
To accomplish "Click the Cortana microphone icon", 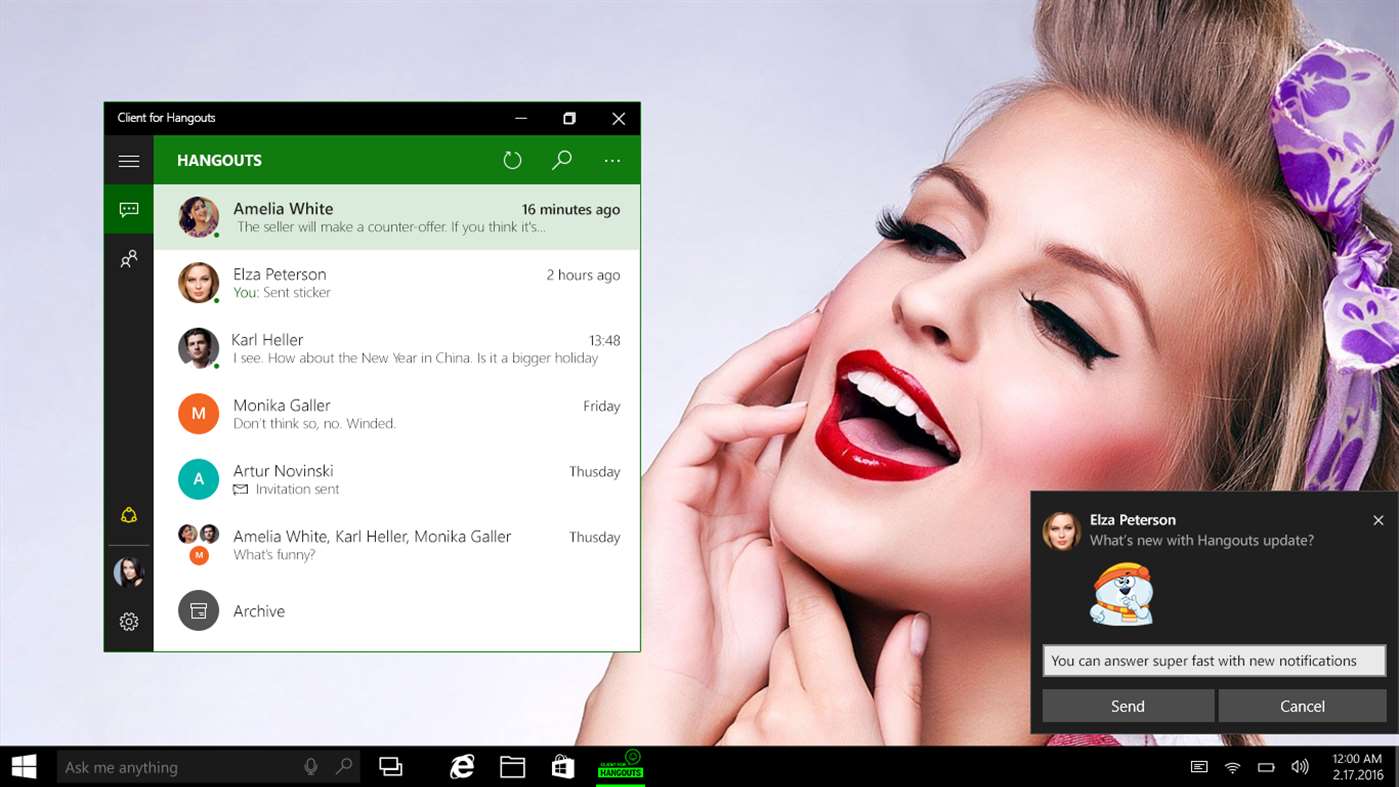I will [311, 767].
